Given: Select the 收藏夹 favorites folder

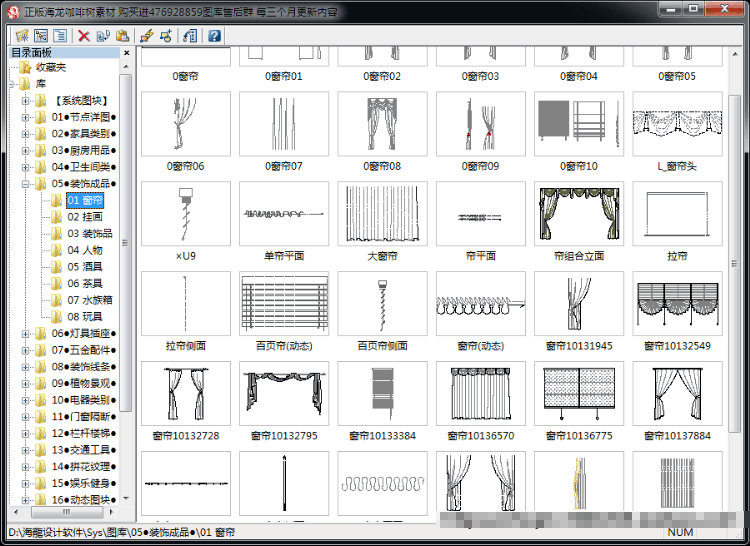Looking at the screenshot, I should (x=51, y=67).
